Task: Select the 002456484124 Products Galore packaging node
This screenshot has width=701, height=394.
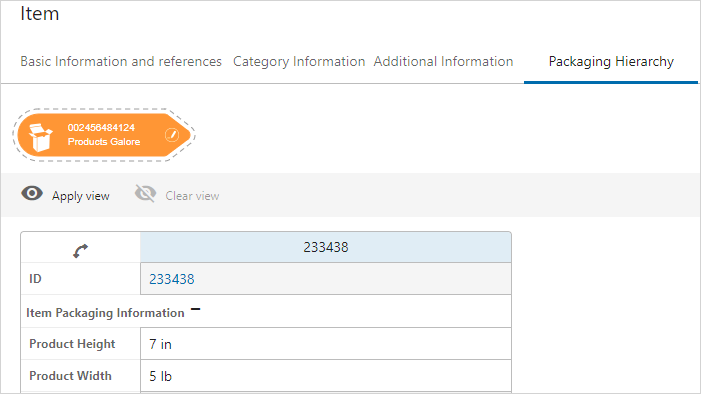Action: click(105, 135)
